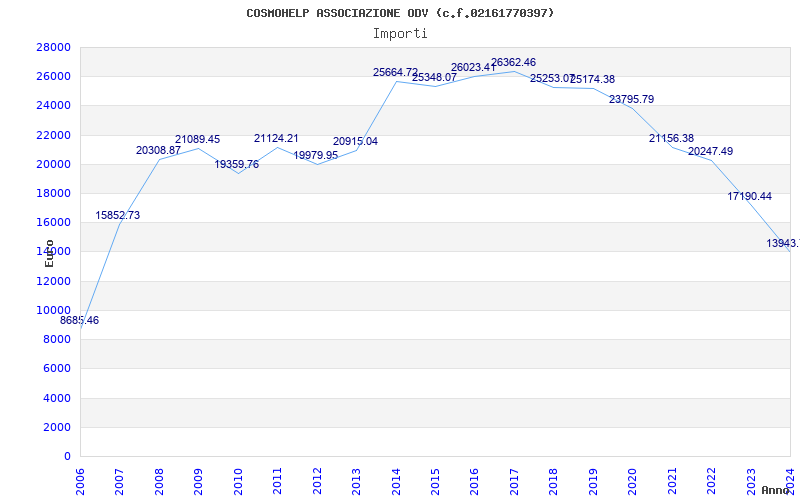Click the x-axis year 2019
Image resolution: width=800 pixels, height=500 pixels.
(x=593, y=480)
